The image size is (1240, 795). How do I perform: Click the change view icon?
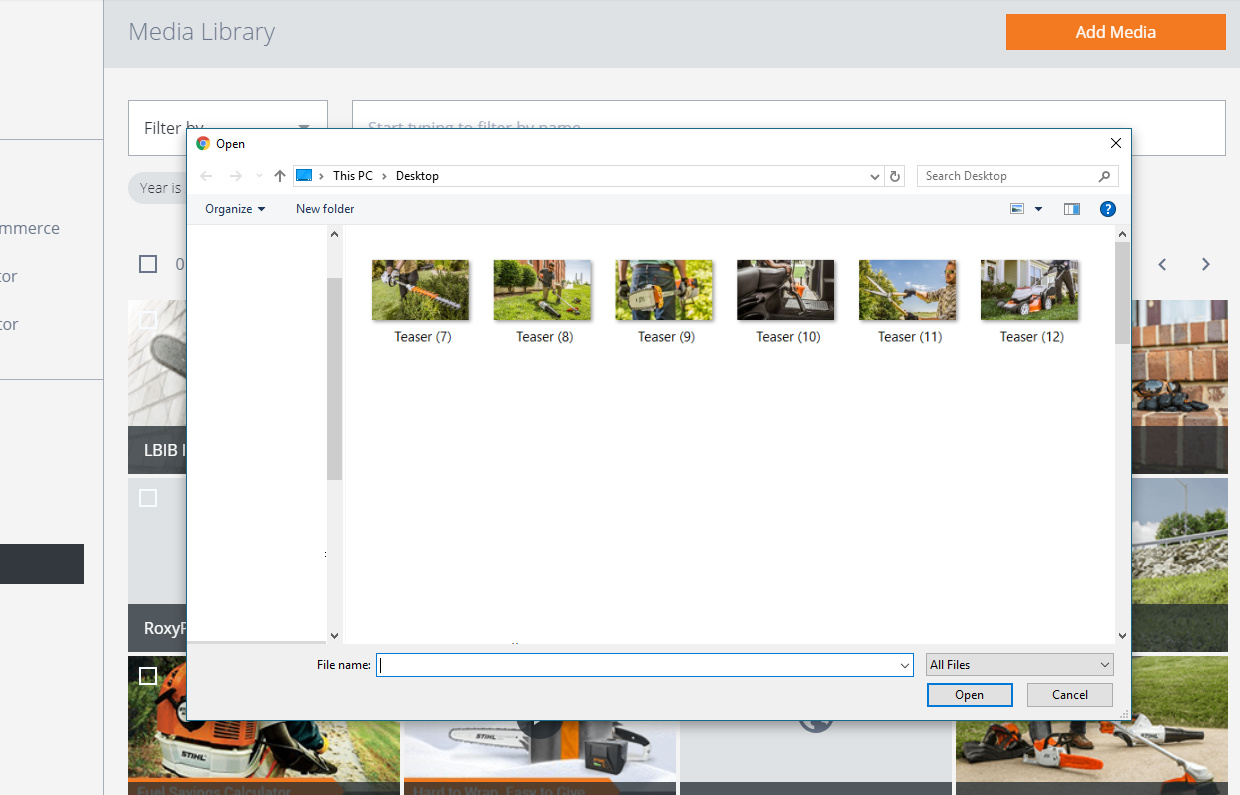coord(1017,209)
